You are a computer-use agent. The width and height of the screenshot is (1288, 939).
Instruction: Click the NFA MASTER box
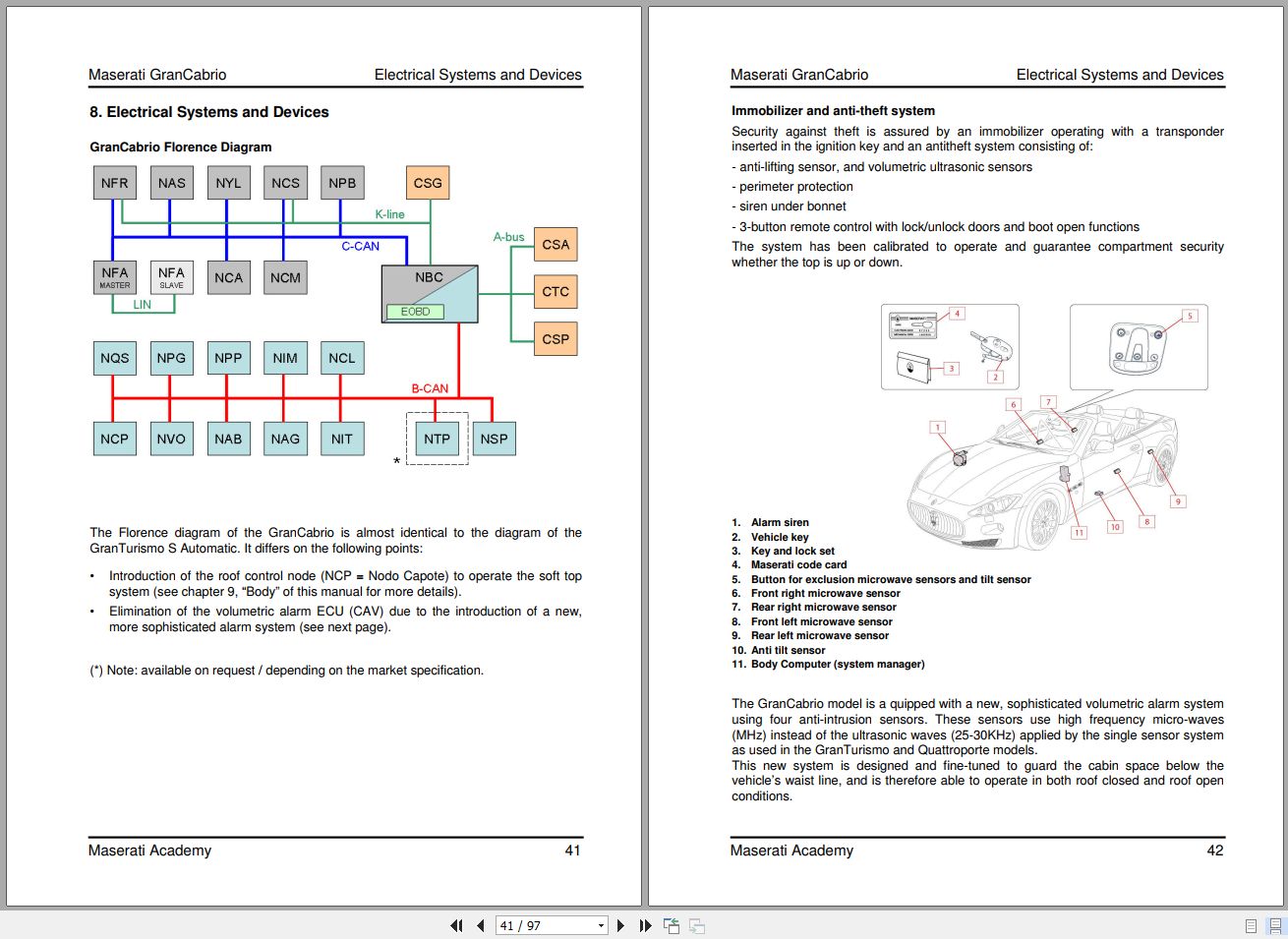(x=115, y=277)
